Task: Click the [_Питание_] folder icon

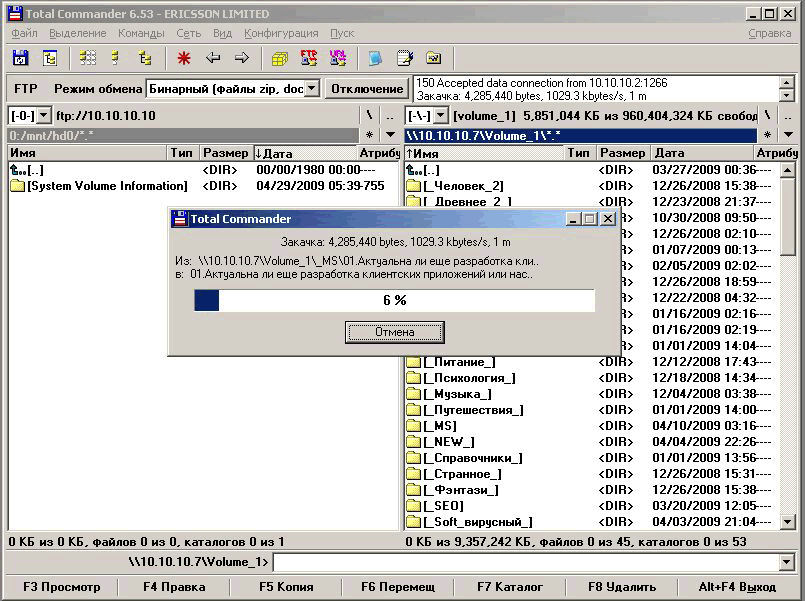Action: [x=414, y=362]
